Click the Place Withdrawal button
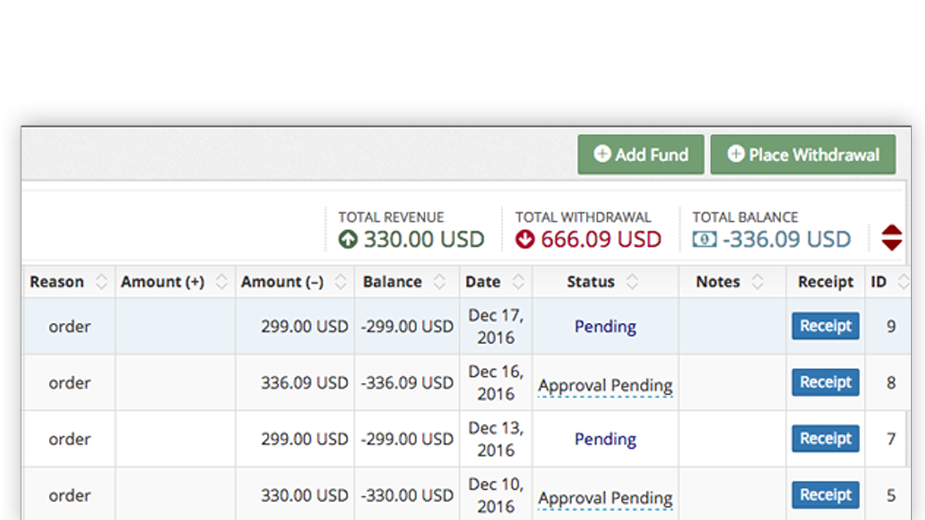 coord(803,155)
